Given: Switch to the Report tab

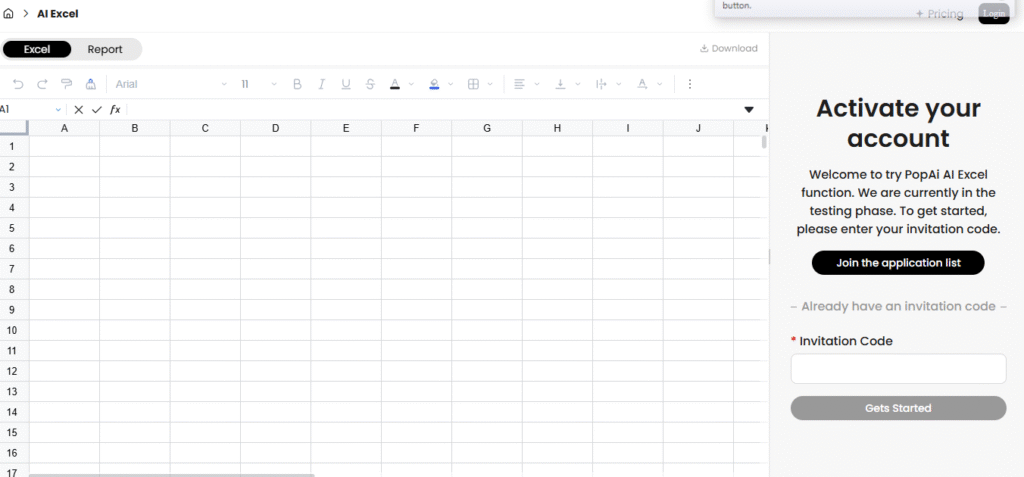Looking at the screenshot, I should pos(105,49).
